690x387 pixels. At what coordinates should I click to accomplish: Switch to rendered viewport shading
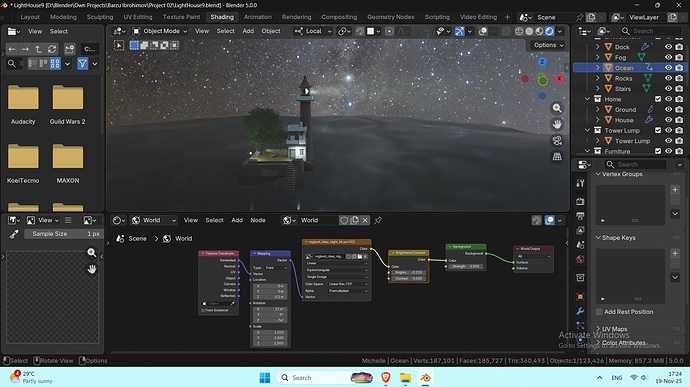(x=550, y=31)
